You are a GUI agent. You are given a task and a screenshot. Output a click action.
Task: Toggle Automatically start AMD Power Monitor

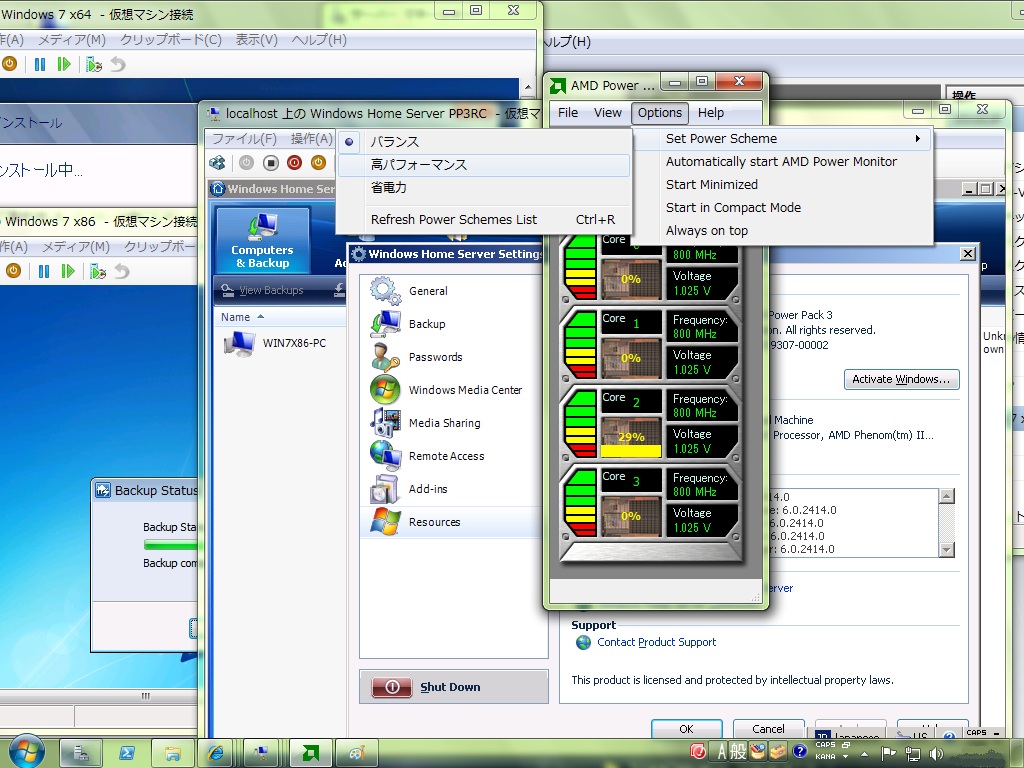pos(782,161)
